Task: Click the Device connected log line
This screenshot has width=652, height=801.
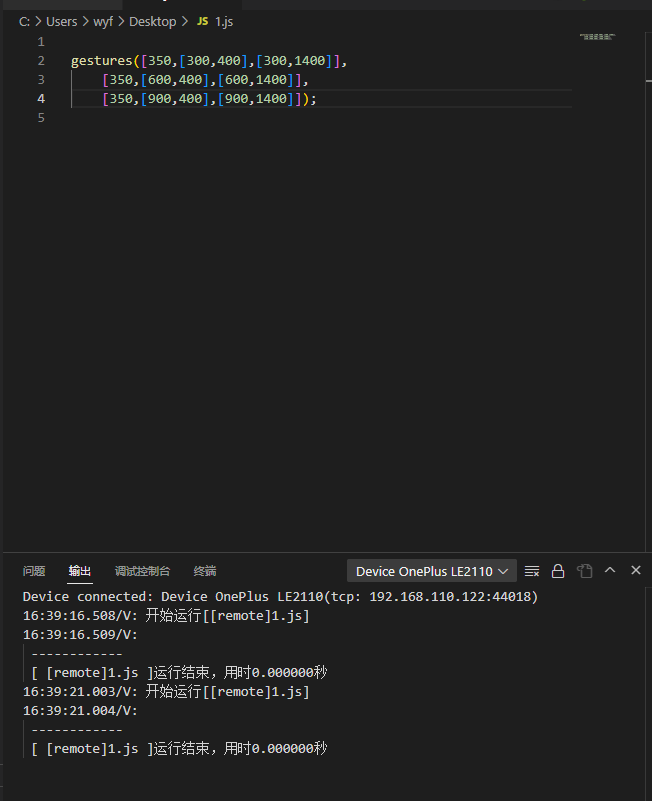Action: (280, 597)
